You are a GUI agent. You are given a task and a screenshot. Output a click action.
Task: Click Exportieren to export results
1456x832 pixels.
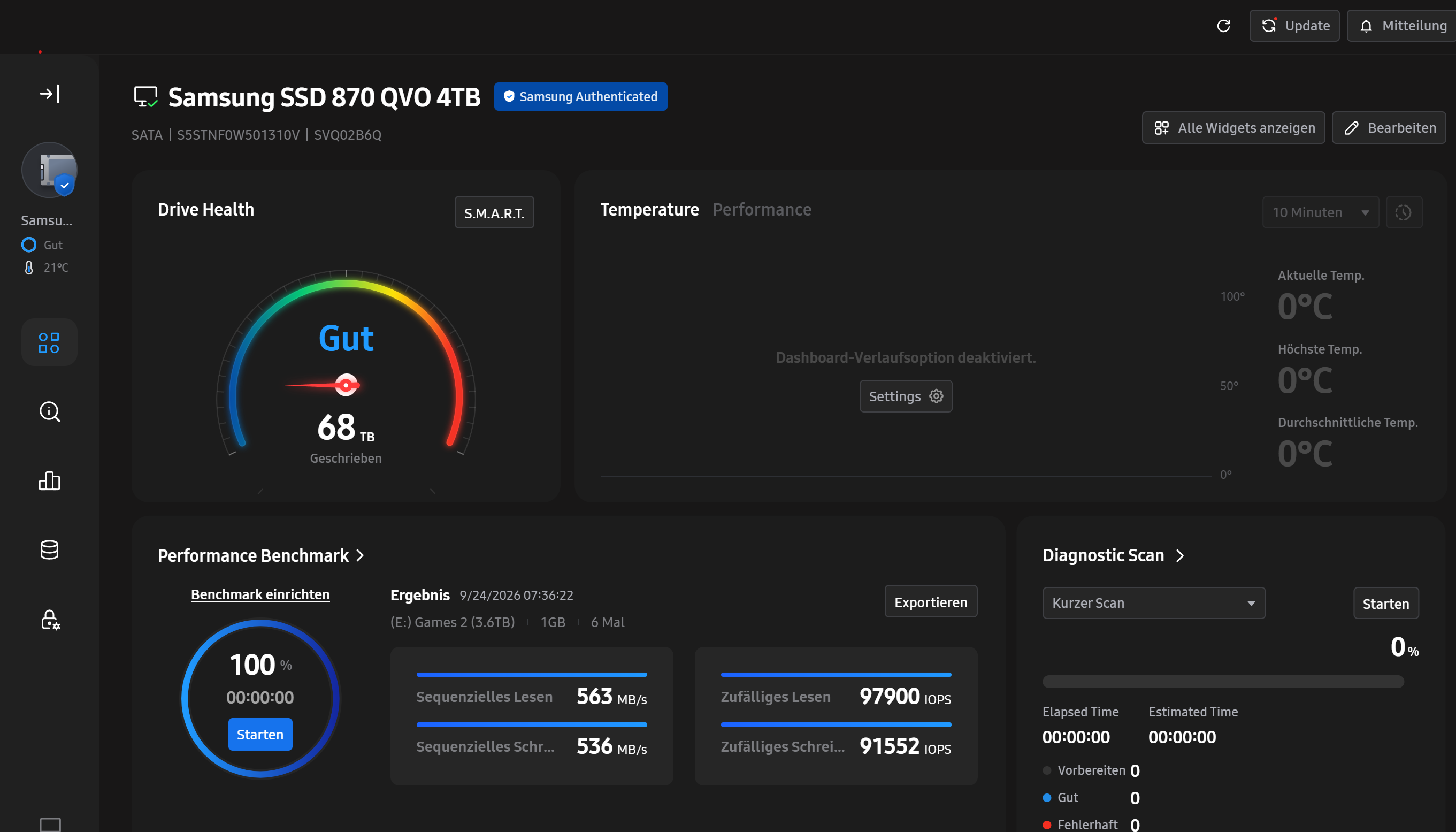coord(931,602)
